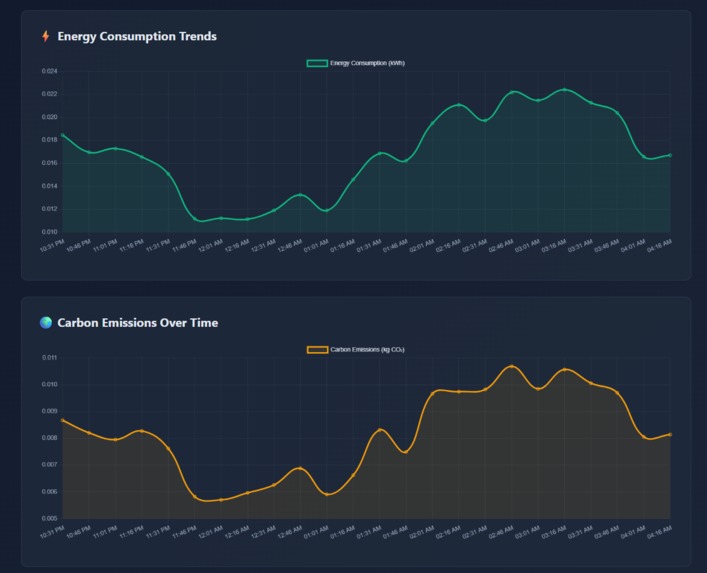
Task: Click the carbon data point at 10:31 PM
Action: [x=63, y=420]
